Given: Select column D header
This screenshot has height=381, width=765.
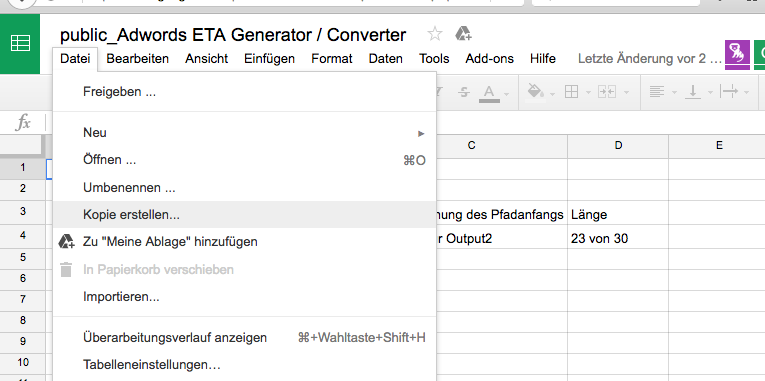Looking at the screenshot, I should 618,145.
